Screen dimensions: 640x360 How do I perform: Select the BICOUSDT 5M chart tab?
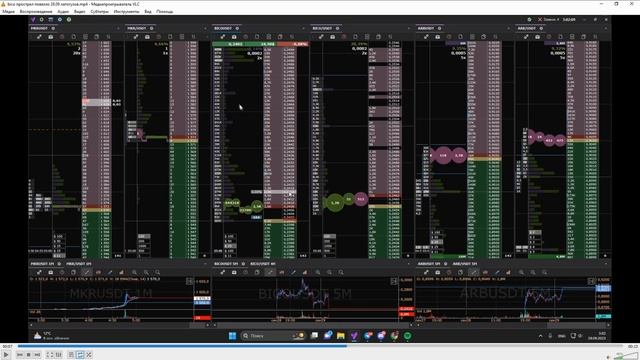226,264
